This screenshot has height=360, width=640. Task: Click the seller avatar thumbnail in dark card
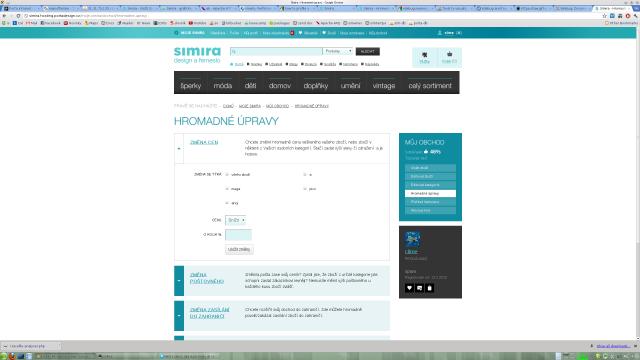coord(413,239)
